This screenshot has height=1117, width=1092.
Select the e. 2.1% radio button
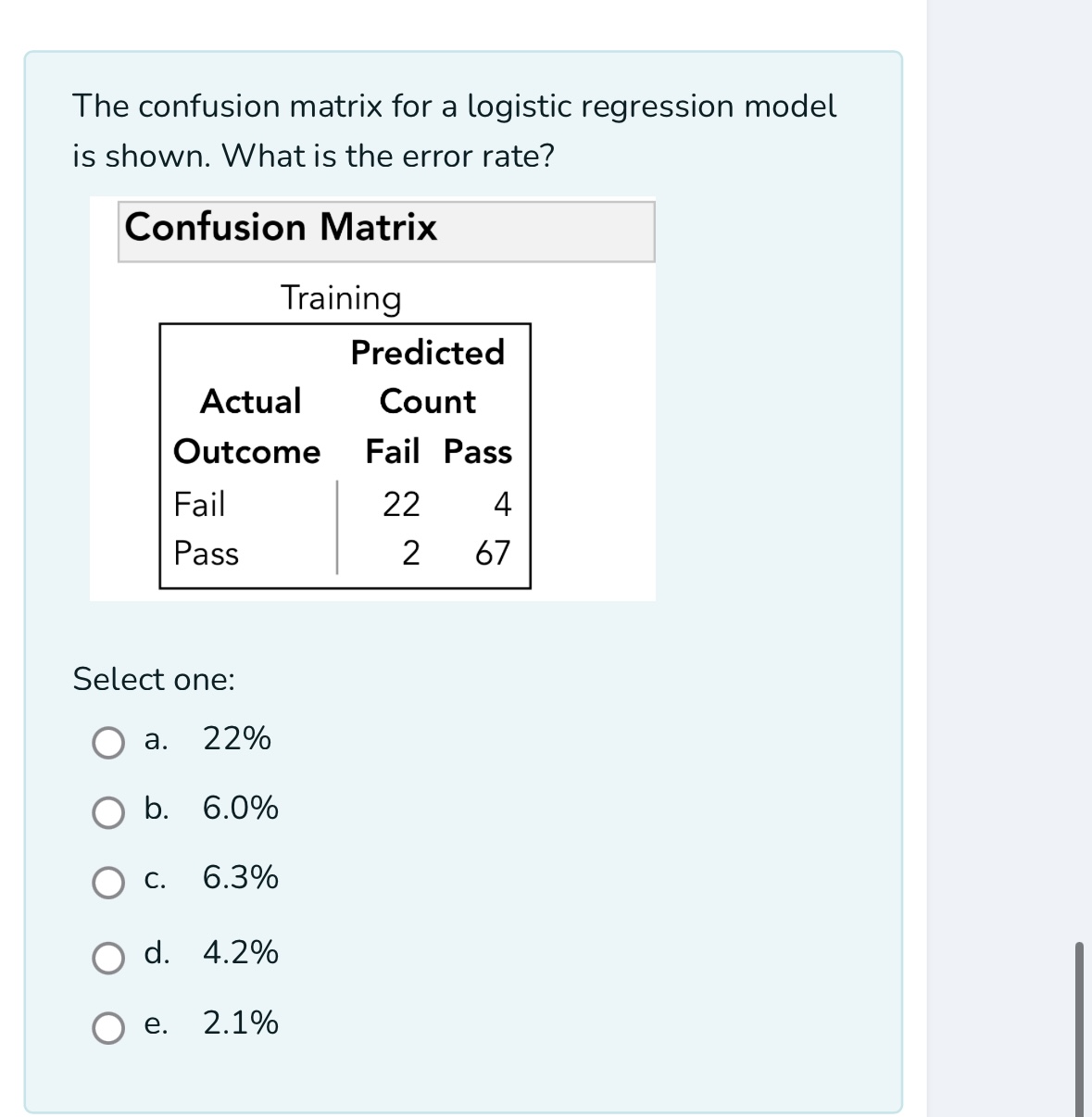click(108, 1024)
